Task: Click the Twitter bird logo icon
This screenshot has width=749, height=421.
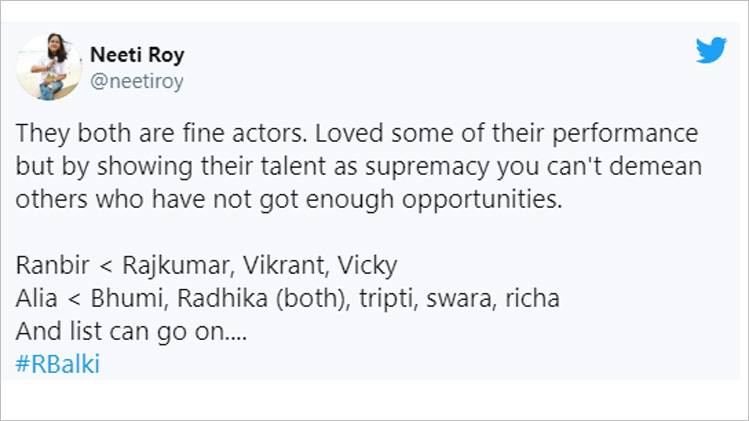Action: 710,50
